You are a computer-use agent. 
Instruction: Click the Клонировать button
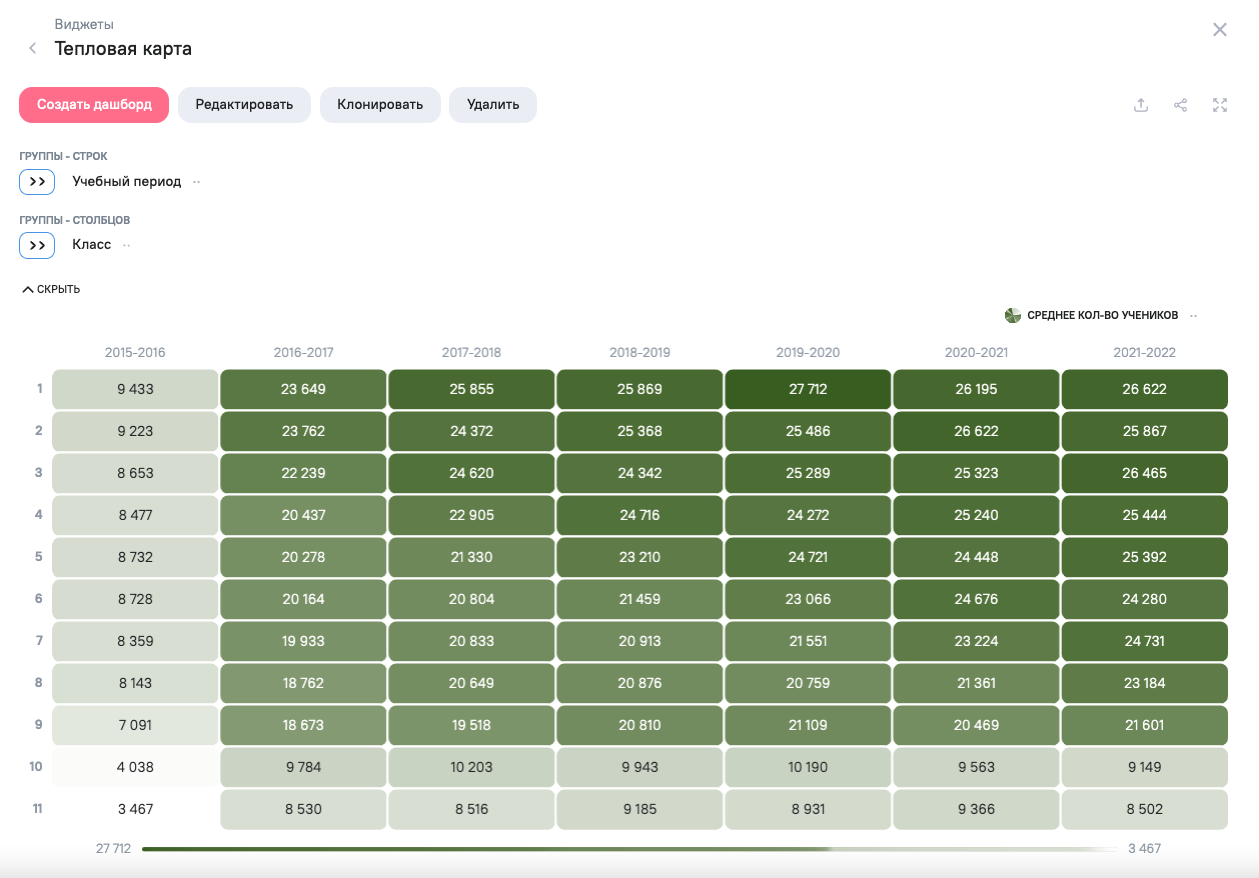(x=380, y=105)
